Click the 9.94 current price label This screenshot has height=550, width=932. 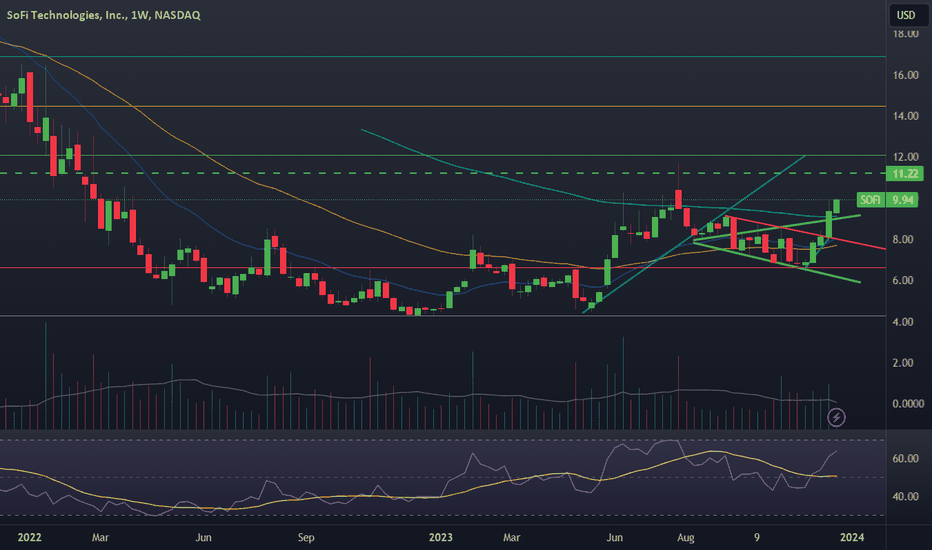[x=902, y=200]
